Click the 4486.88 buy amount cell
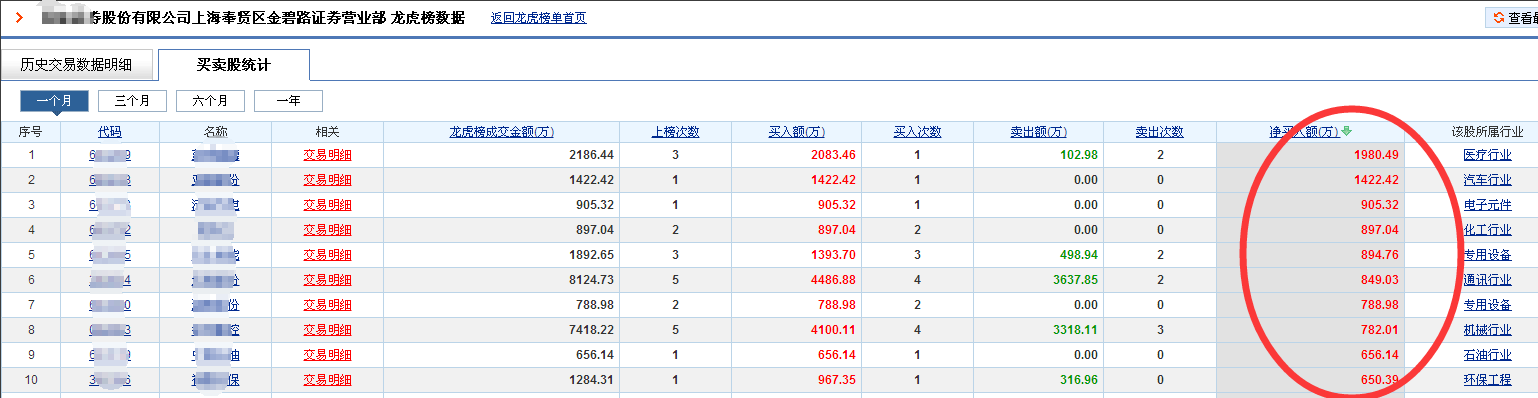Screen dimensions: 1538x398 click(832, 280)
